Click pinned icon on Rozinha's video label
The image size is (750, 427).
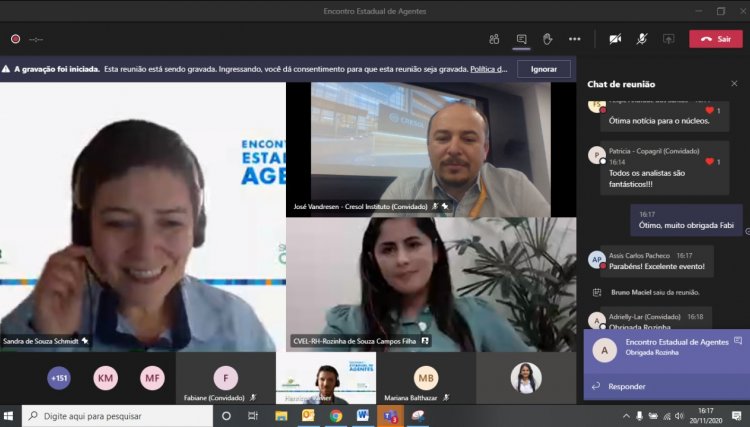[x=425, y=341]
